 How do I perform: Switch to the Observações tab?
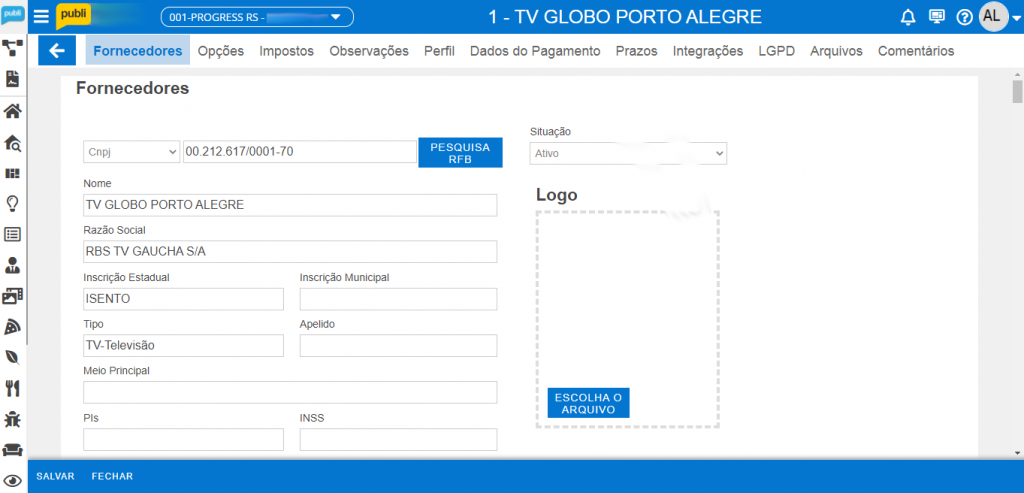pyautogui.click(x=369, y=51)
